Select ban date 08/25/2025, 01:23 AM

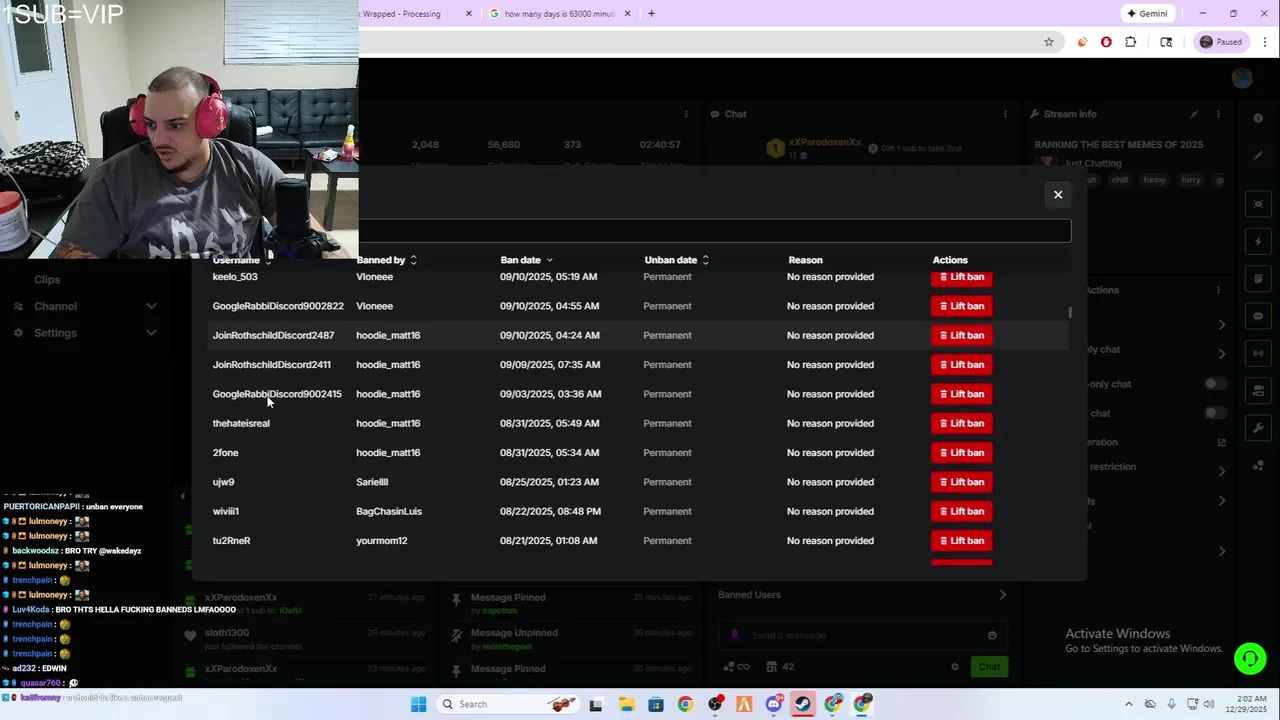(549, 482)
